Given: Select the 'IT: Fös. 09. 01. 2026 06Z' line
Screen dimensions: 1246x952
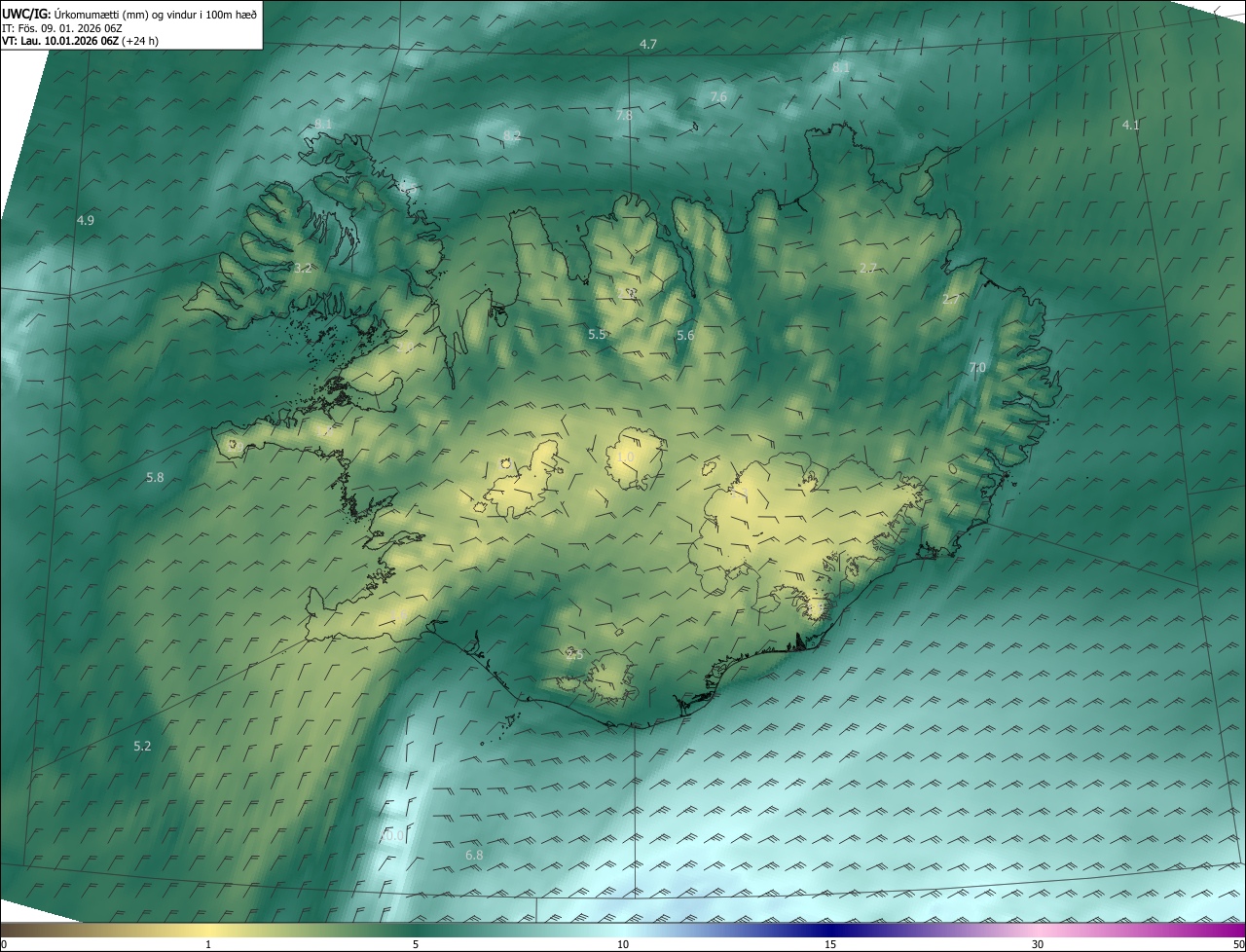Looking at the screenshot, I should click(x=64, y=27).
